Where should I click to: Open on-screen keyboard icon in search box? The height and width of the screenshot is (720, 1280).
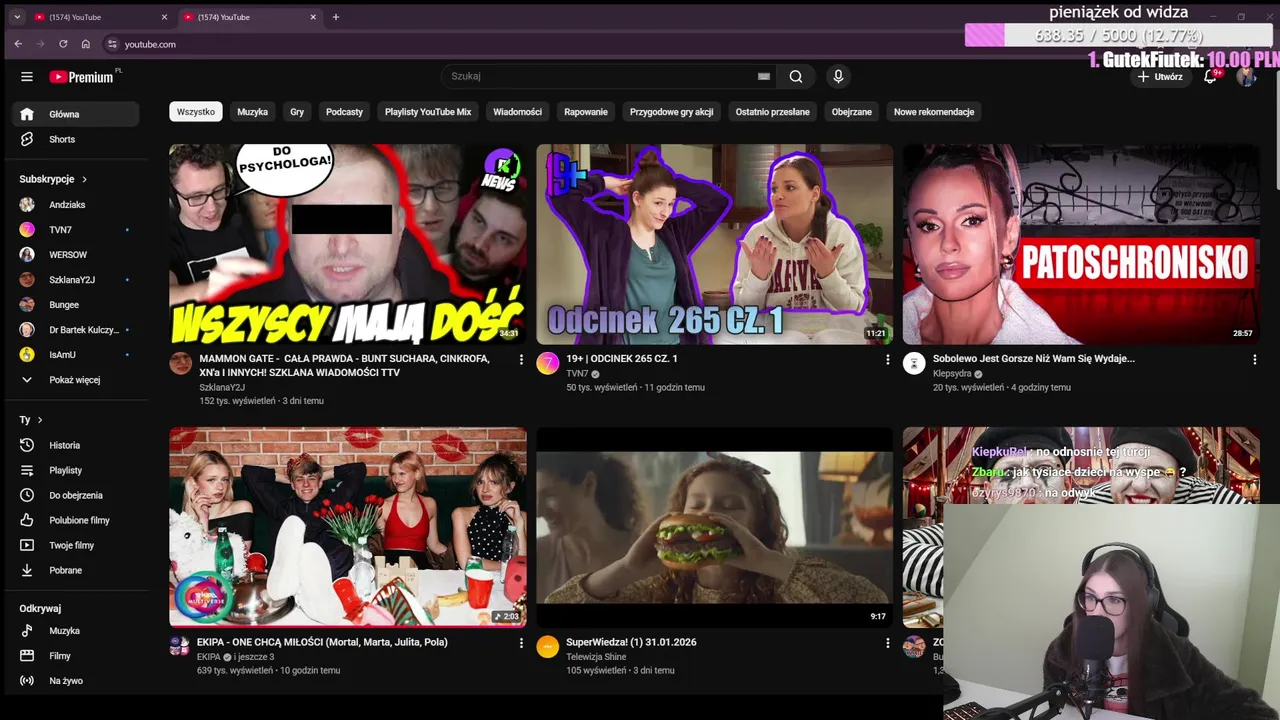coord(764,76)
